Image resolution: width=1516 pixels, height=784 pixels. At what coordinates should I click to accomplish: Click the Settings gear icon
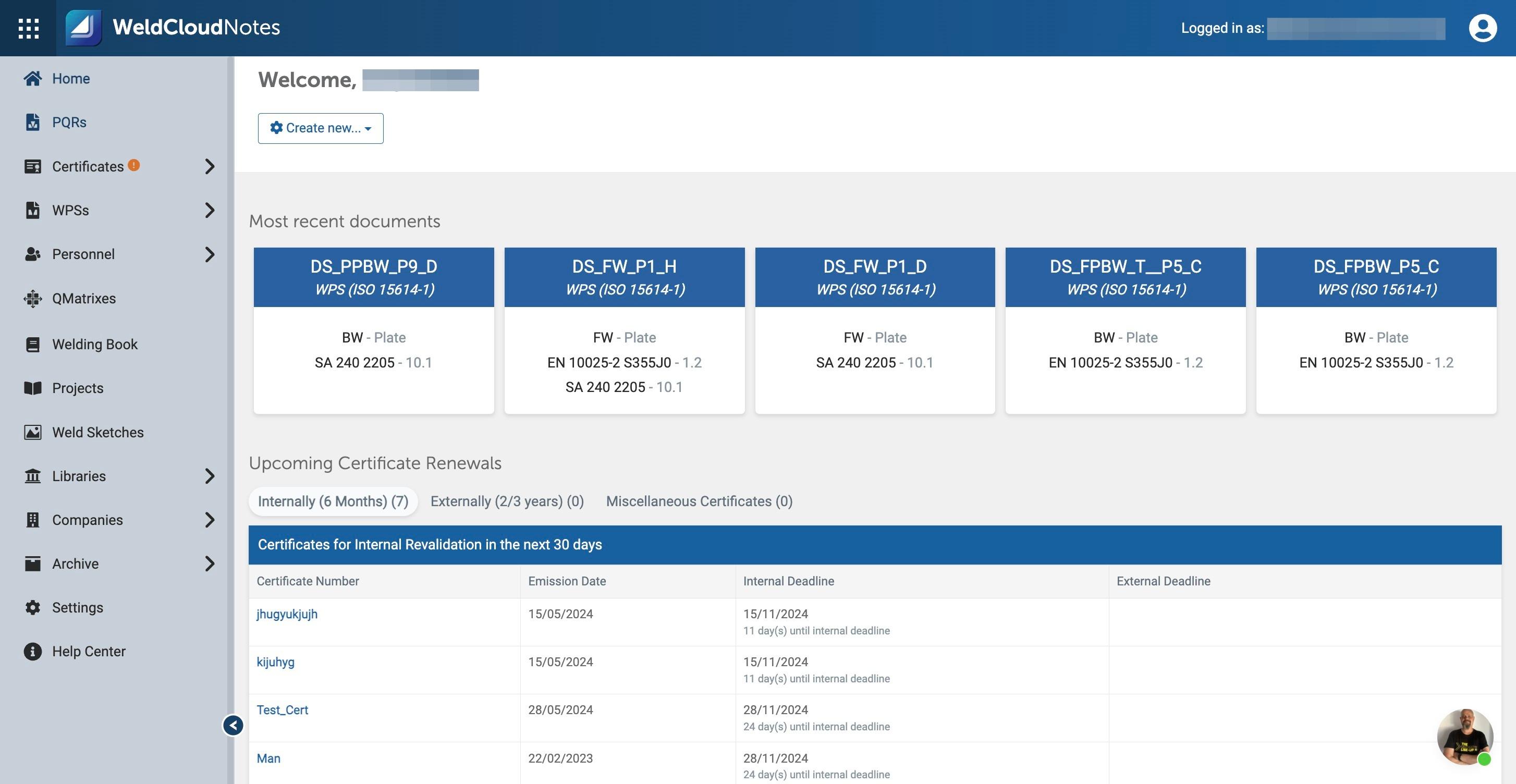coord(33,607)
